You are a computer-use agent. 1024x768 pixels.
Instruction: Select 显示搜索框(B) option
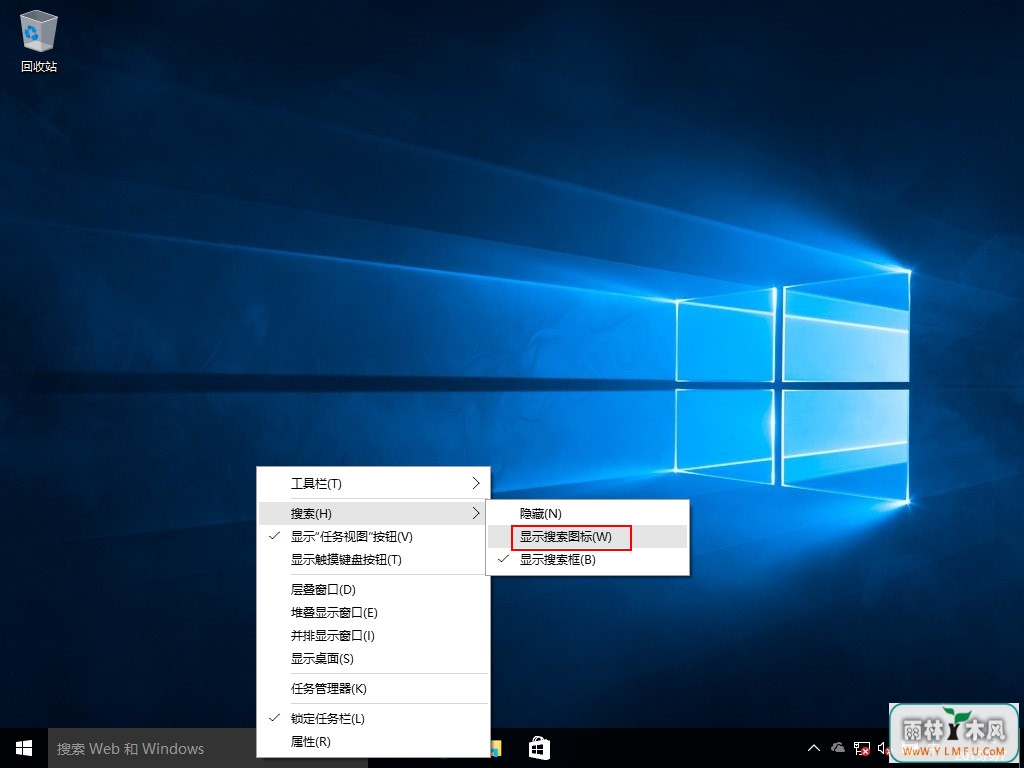(x=587, y=560)
